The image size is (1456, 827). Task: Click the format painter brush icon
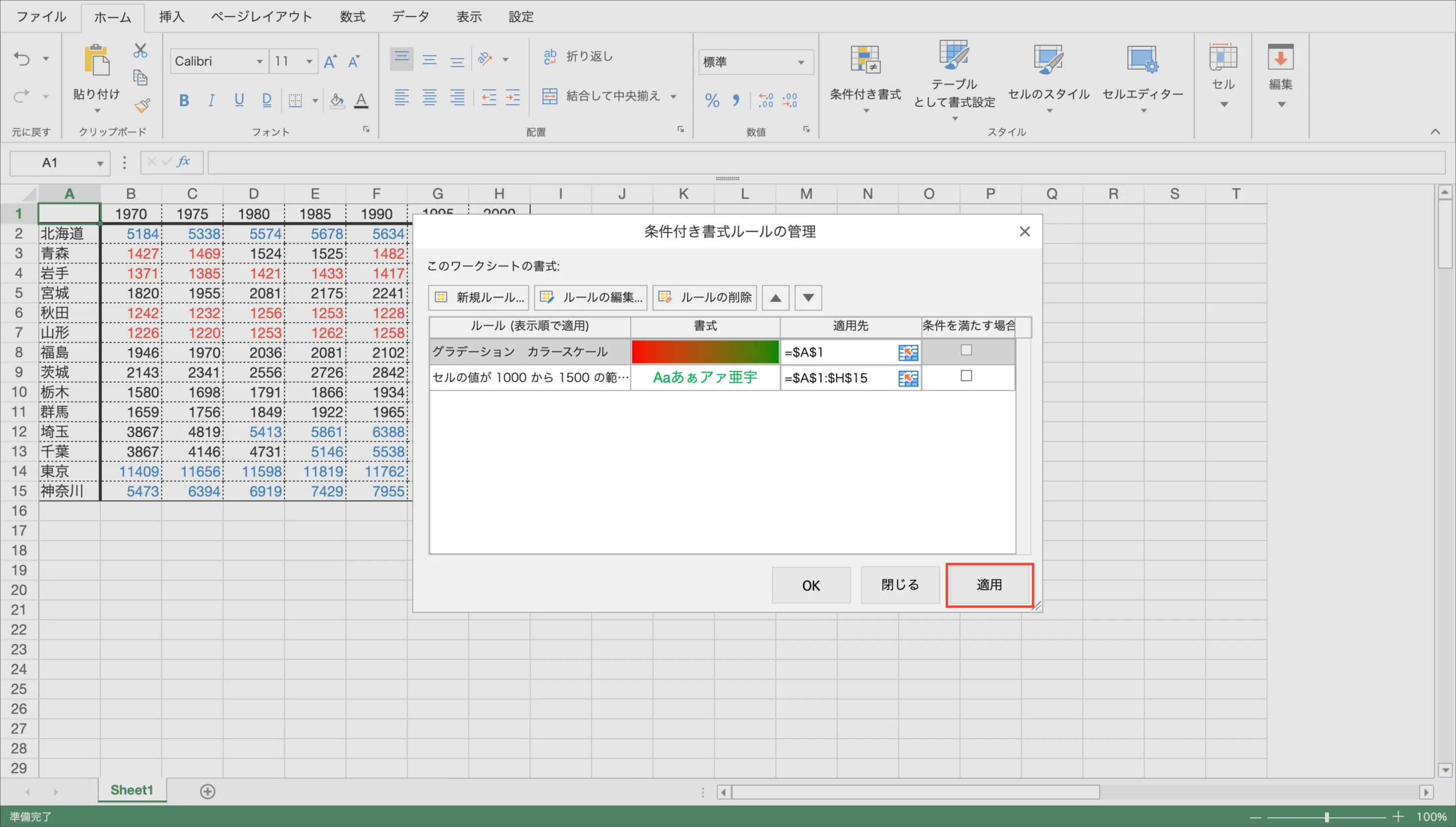(142, 105)
